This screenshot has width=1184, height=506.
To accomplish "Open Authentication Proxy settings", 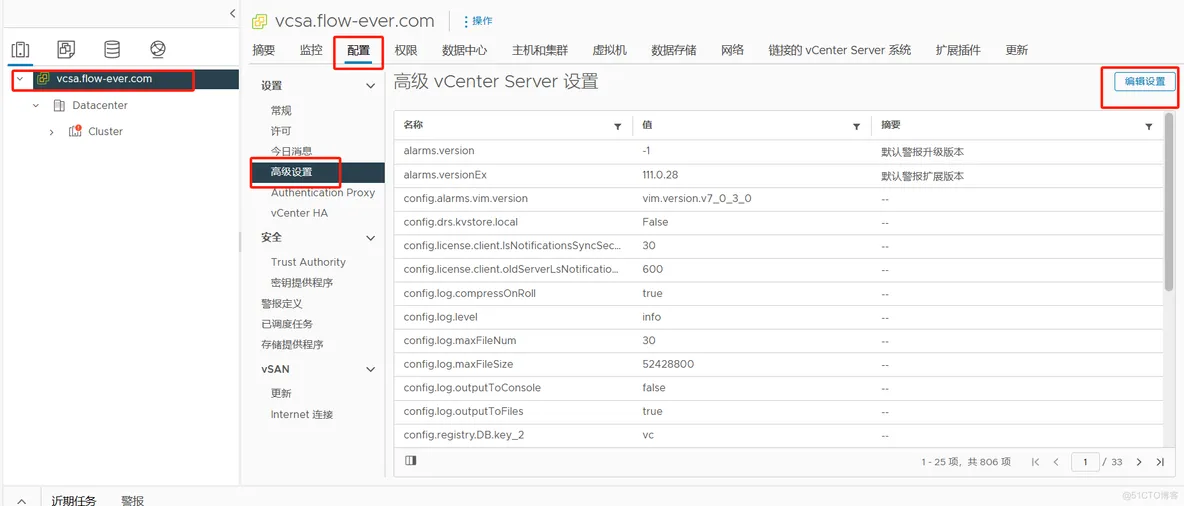I will (323, 193).
